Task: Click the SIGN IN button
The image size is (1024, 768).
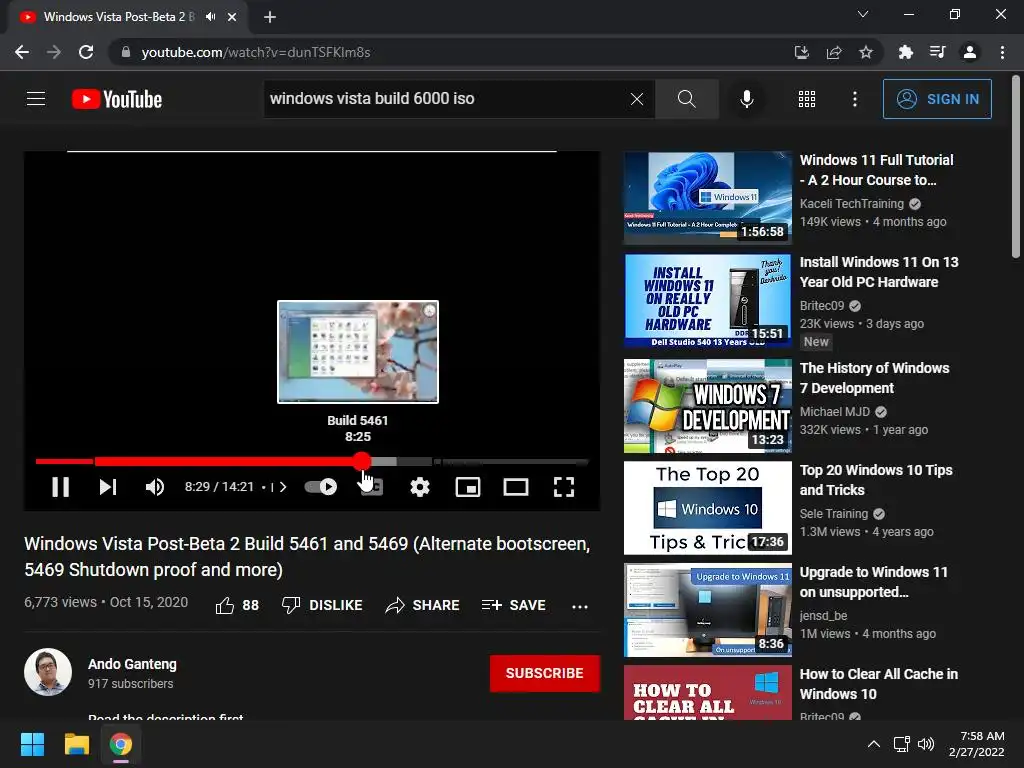Action: point(937,99)
